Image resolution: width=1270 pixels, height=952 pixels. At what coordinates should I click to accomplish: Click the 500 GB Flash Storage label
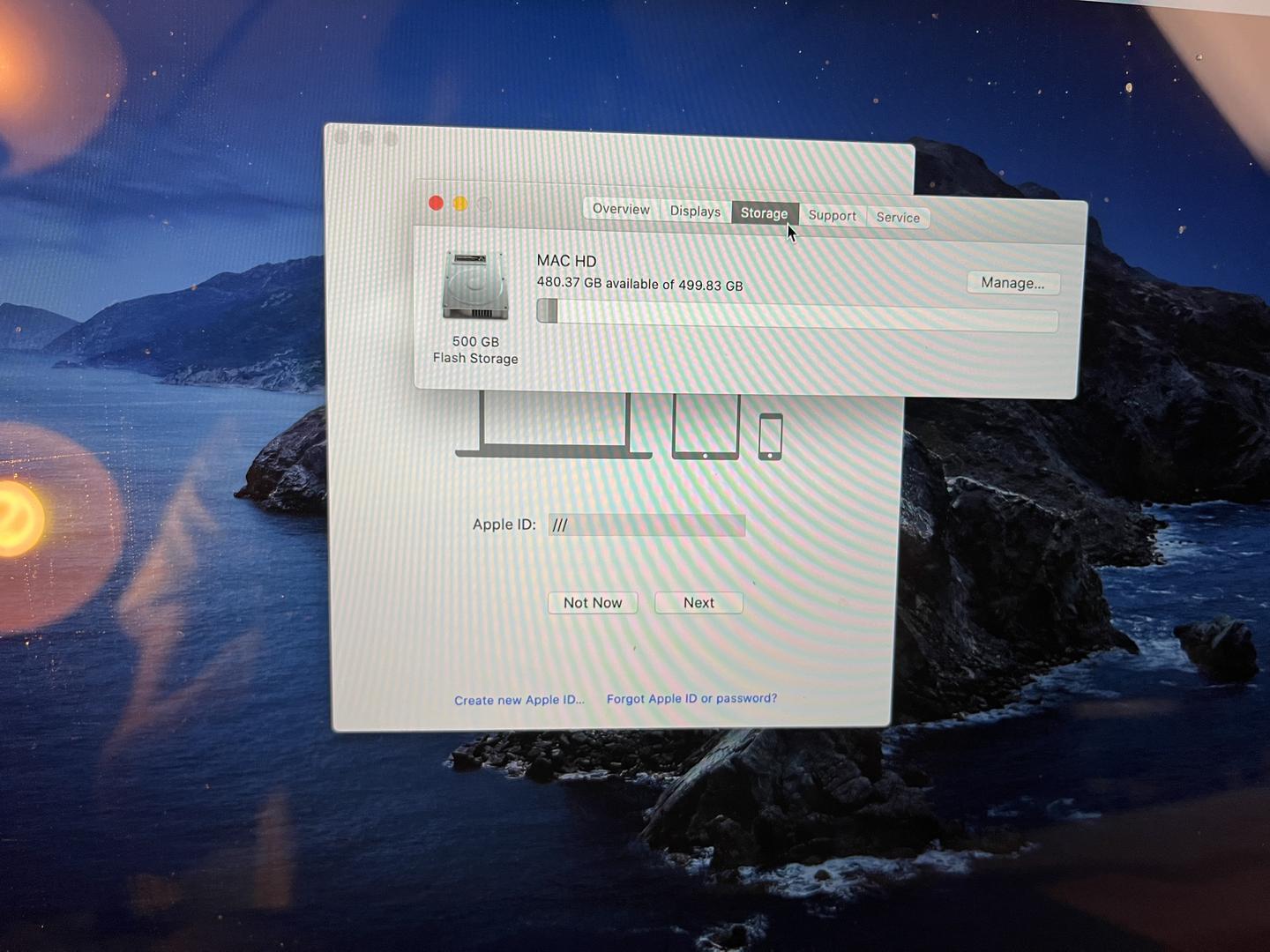coord(475,350)
